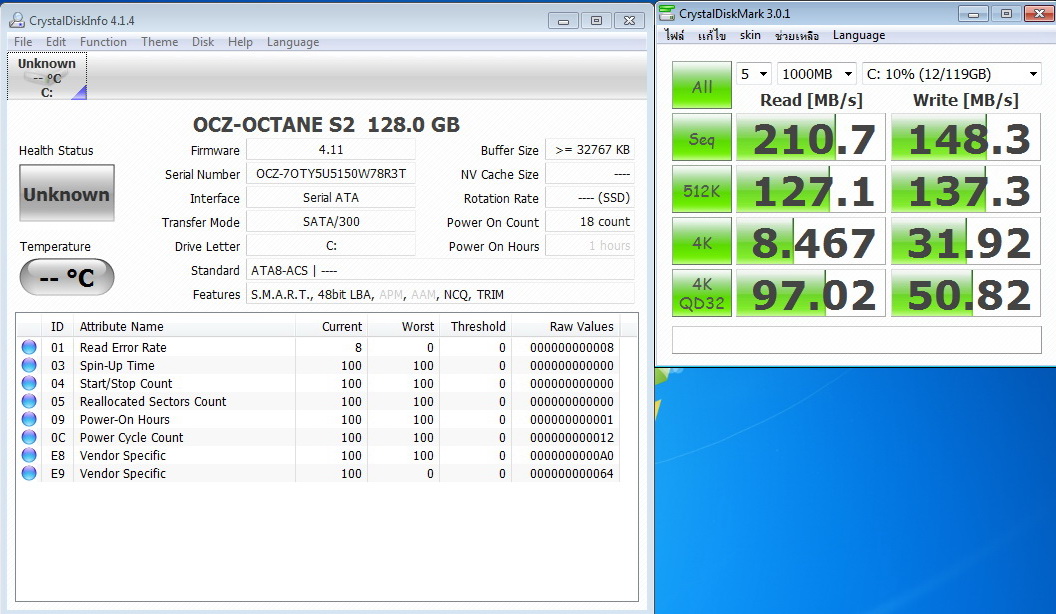The width and height of the screenshot is (1056, 614).
Task: Click the OCZ-OCTANE S2 128.0 GB heading
Action: pyautogui.click(x=326, y=125)
